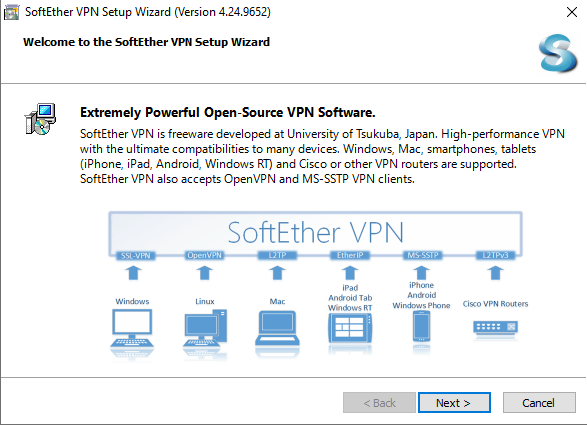Click the arrow above Windows

point(133,273)
